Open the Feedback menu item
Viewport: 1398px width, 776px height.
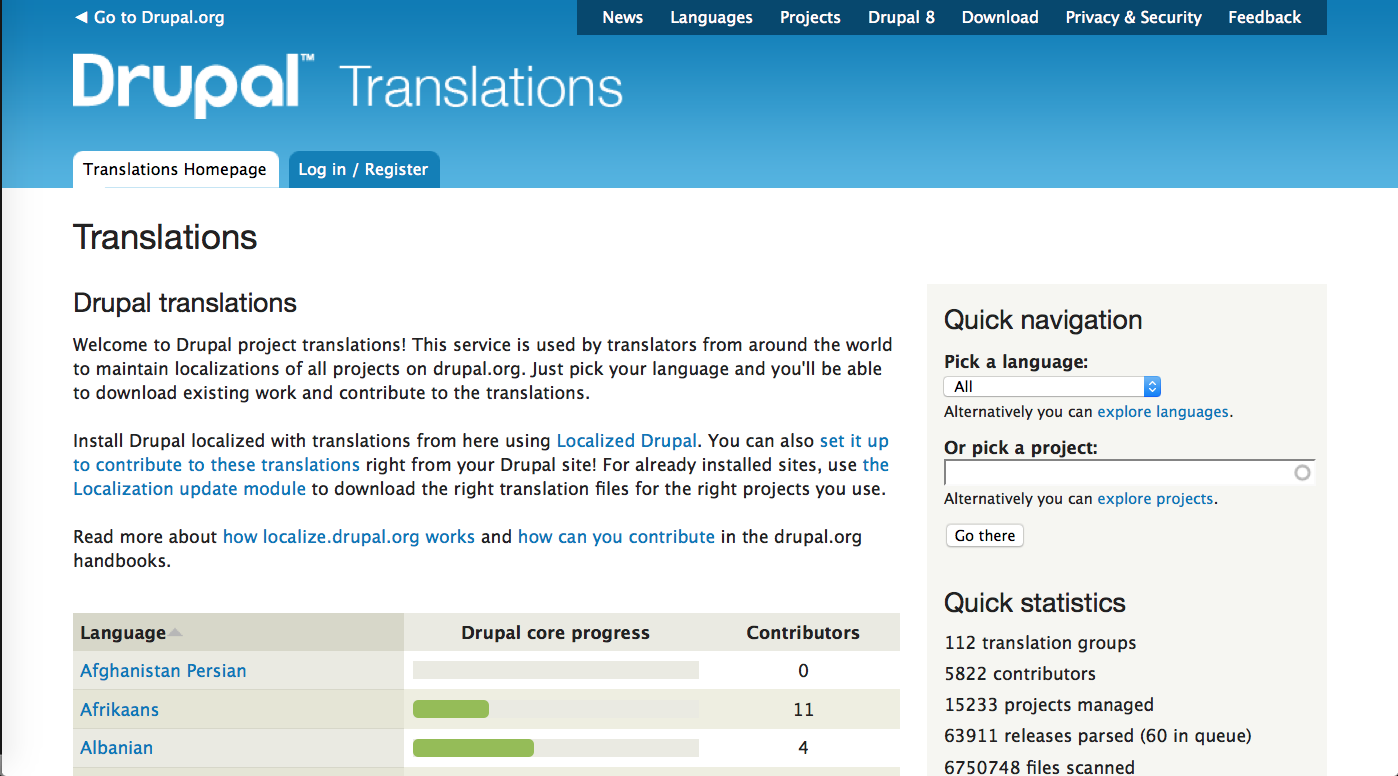pyautogui.click(x=1264, y=17)
